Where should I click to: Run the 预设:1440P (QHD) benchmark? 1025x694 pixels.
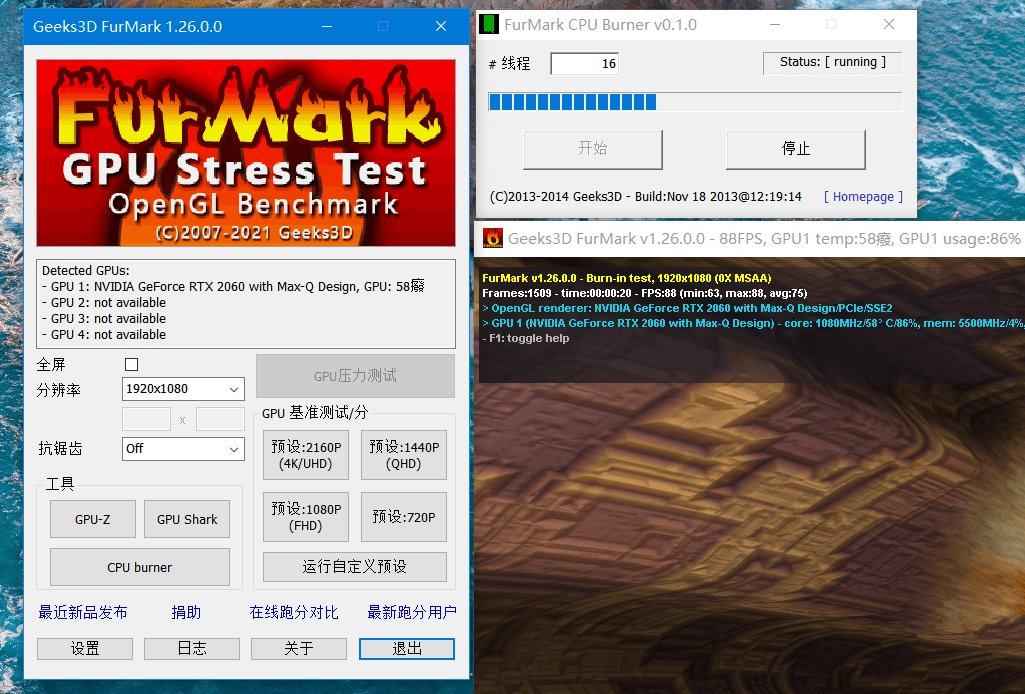click(x=403, y=455)
